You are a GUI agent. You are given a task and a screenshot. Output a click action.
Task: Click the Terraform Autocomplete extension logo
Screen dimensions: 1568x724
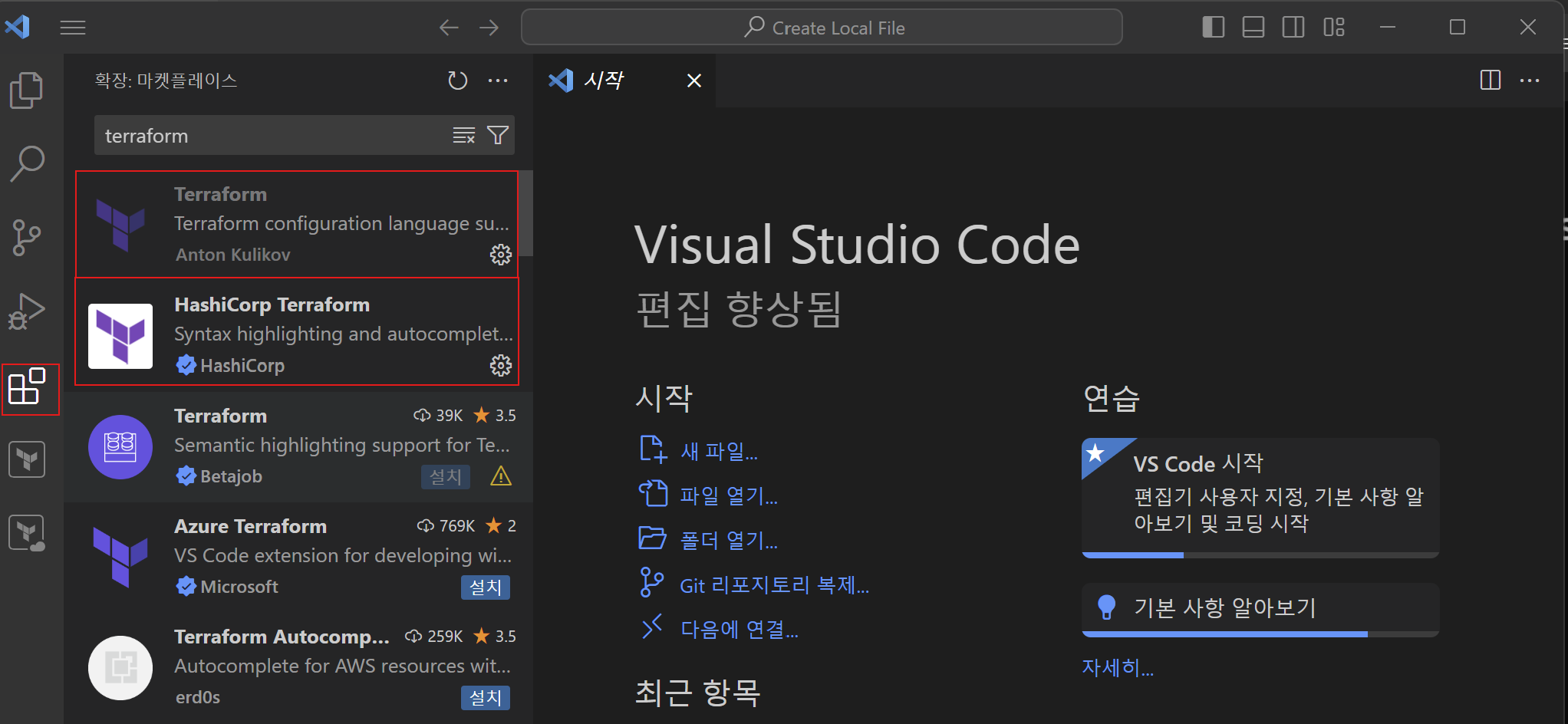120,668
